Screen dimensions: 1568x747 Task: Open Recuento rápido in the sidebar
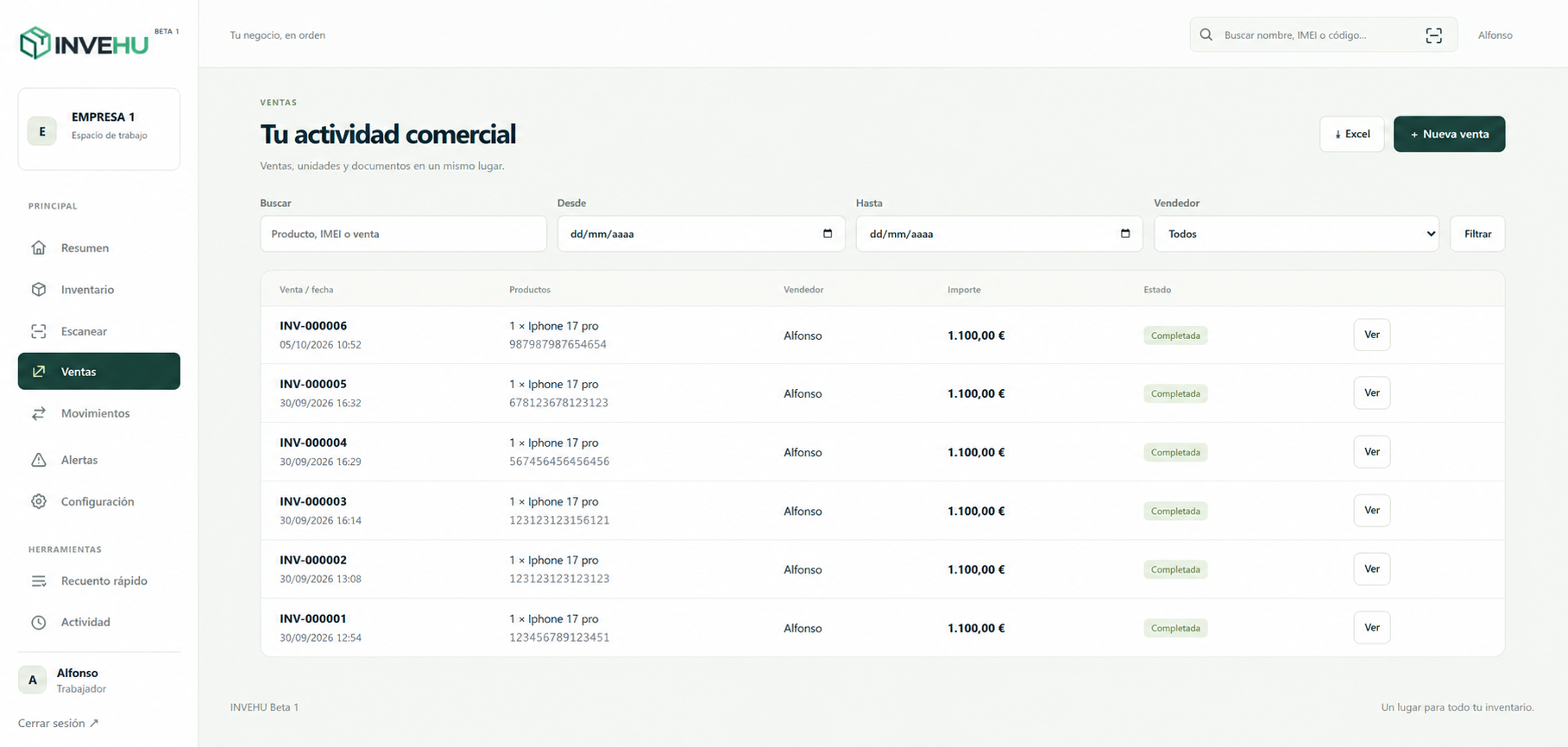coord(99,581)
